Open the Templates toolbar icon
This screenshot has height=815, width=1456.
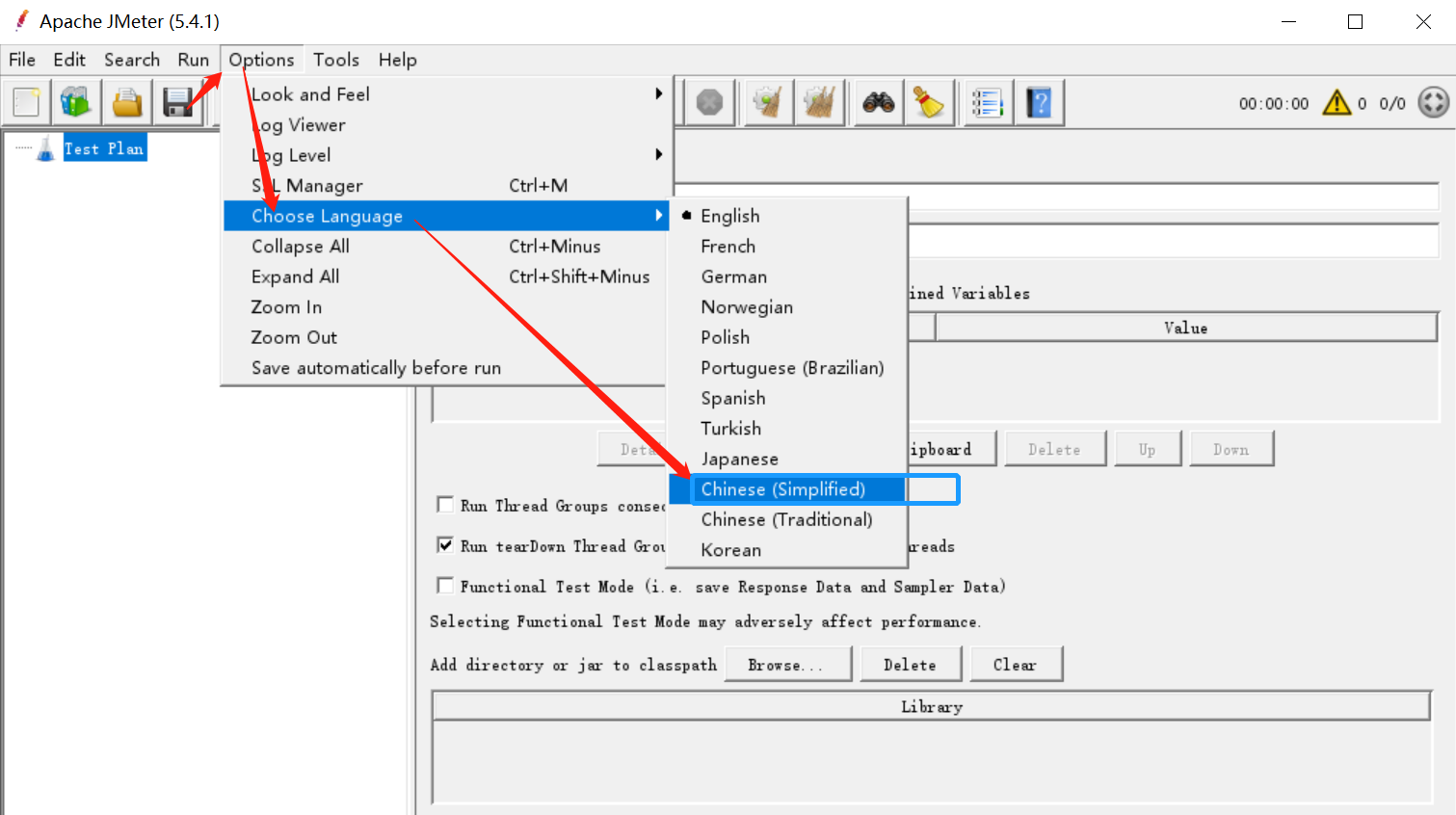point(76,102)
